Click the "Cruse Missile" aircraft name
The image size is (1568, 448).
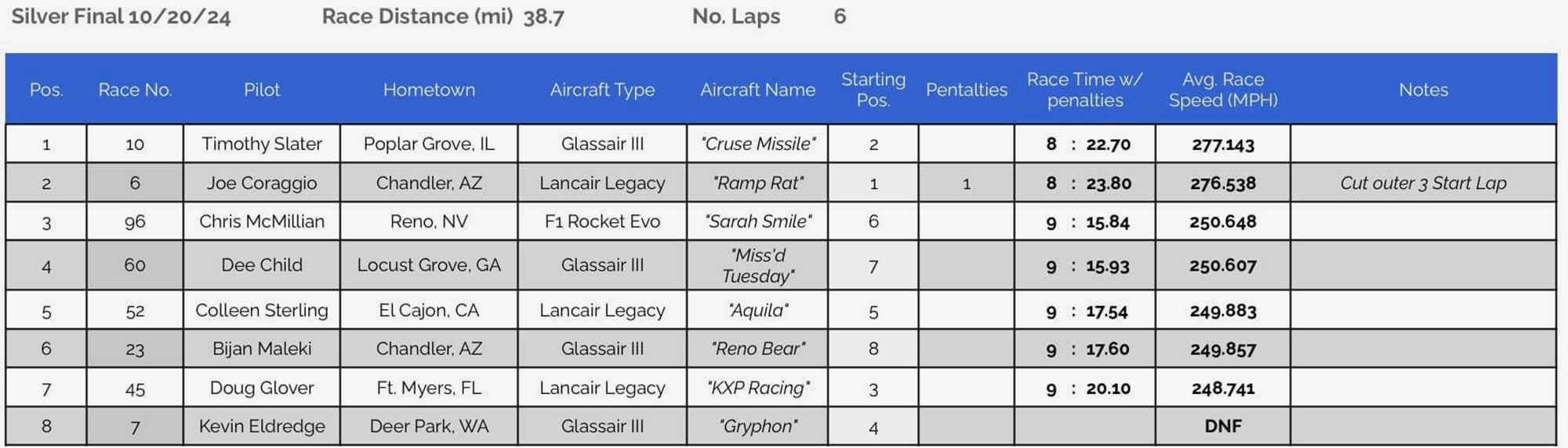757,144
